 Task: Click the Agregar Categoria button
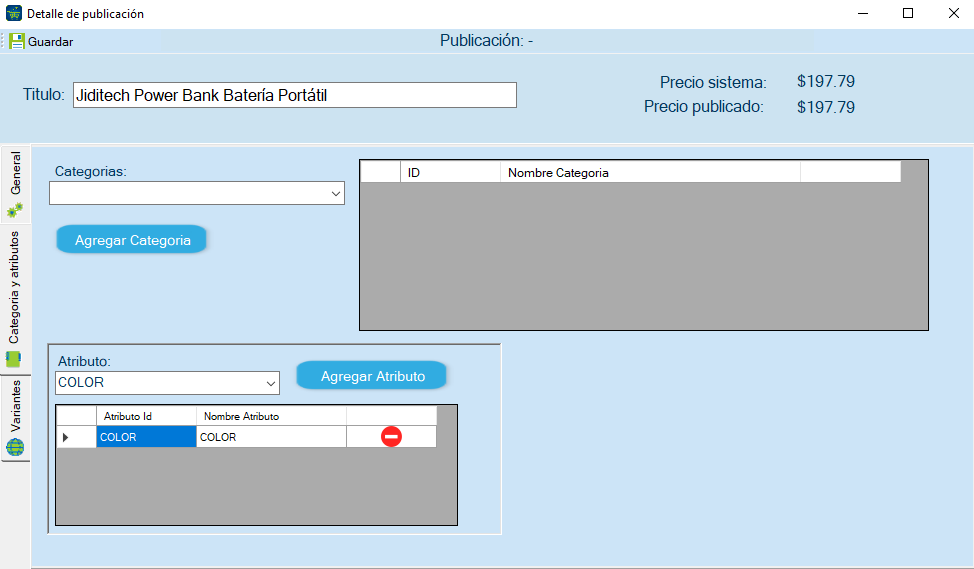pyautogui.click(x=132, y=240)
